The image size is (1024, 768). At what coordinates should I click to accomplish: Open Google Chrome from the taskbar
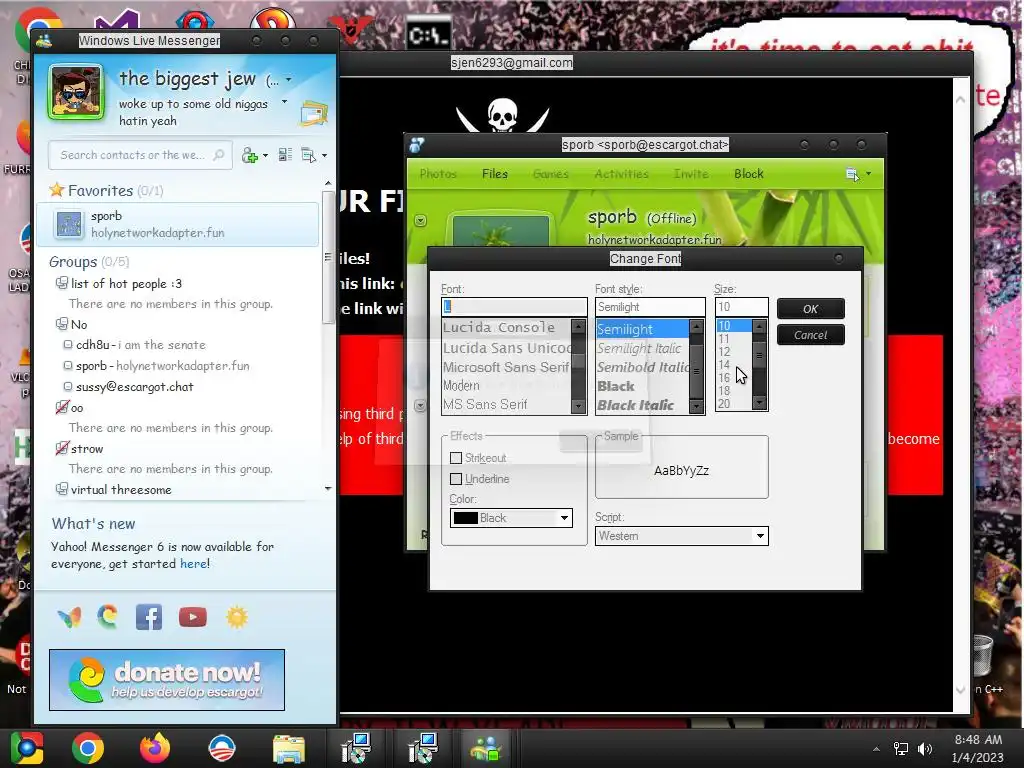click(88, 748)
